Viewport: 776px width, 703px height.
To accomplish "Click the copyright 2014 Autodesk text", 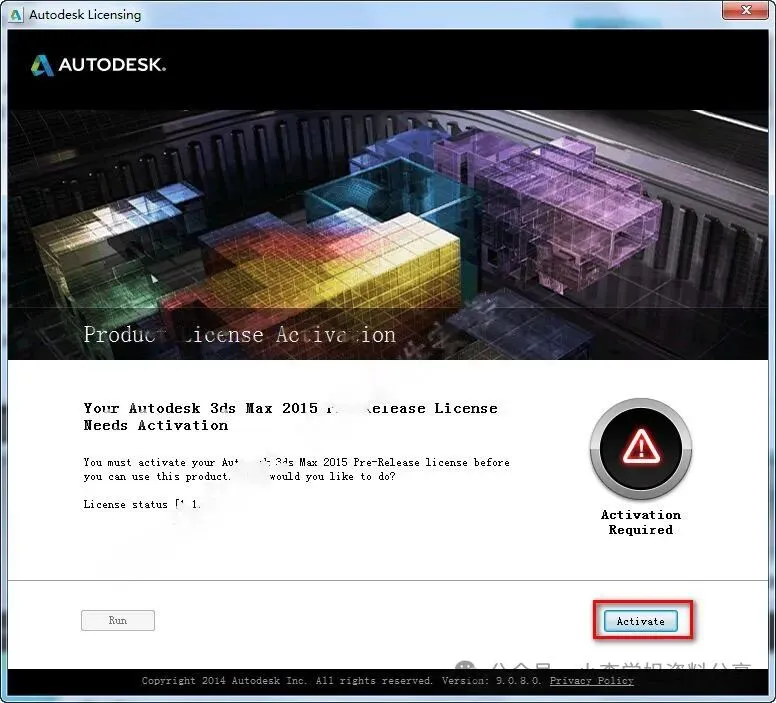I will pos(287,681).
